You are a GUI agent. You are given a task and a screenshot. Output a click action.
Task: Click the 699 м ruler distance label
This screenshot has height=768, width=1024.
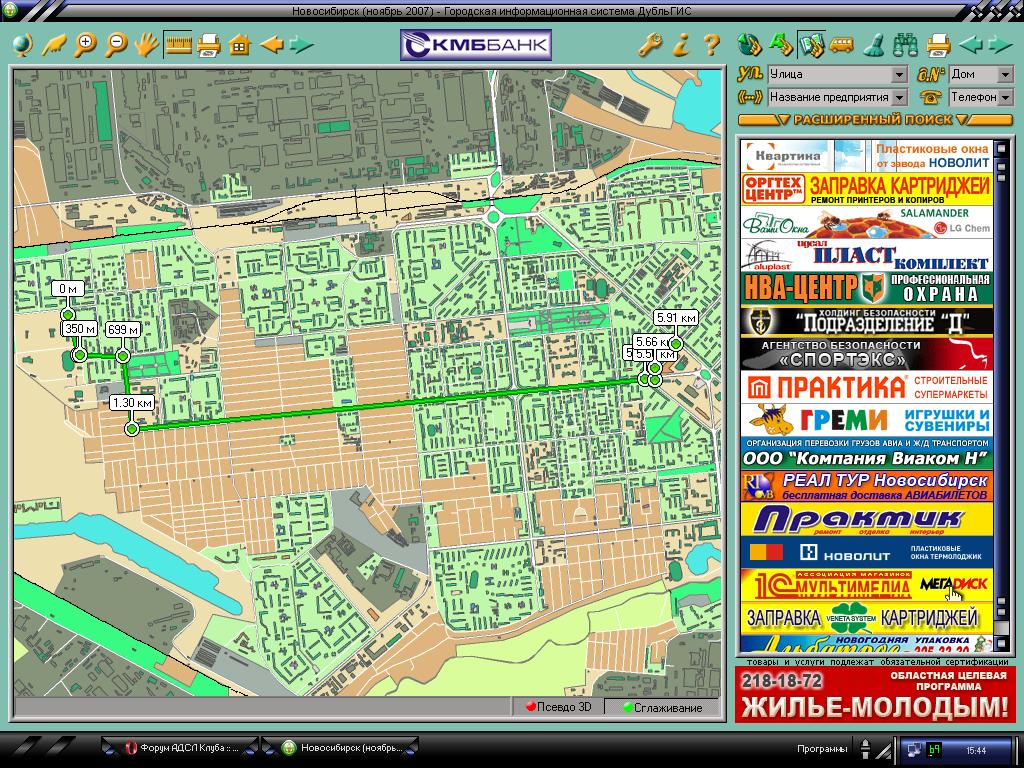click(123, 330)
